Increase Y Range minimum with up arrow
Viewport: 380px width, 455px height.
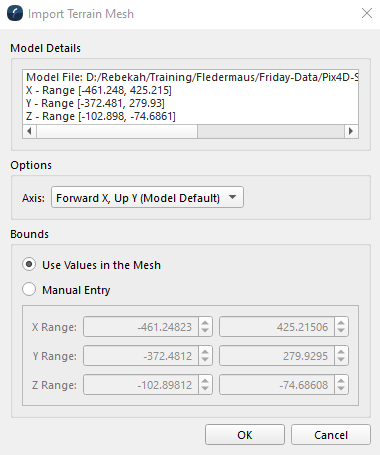[x=205, y=352]
